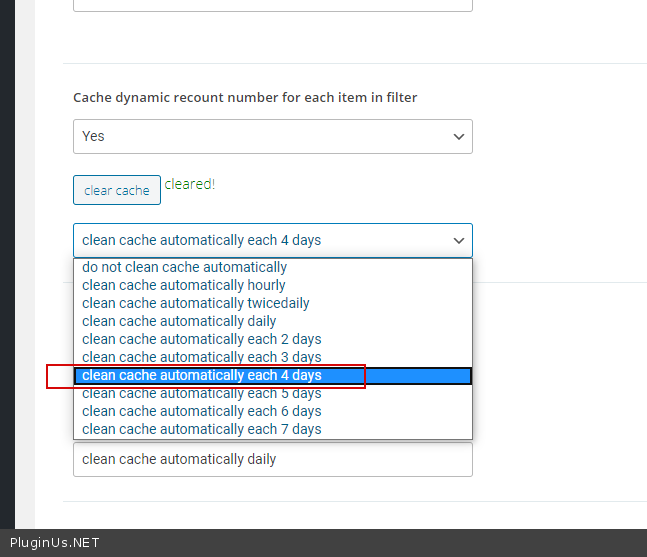The image size is (647, 557).
Task: Select 'clean cache automatically daily' in the list
Action: [x=180, y=321]
